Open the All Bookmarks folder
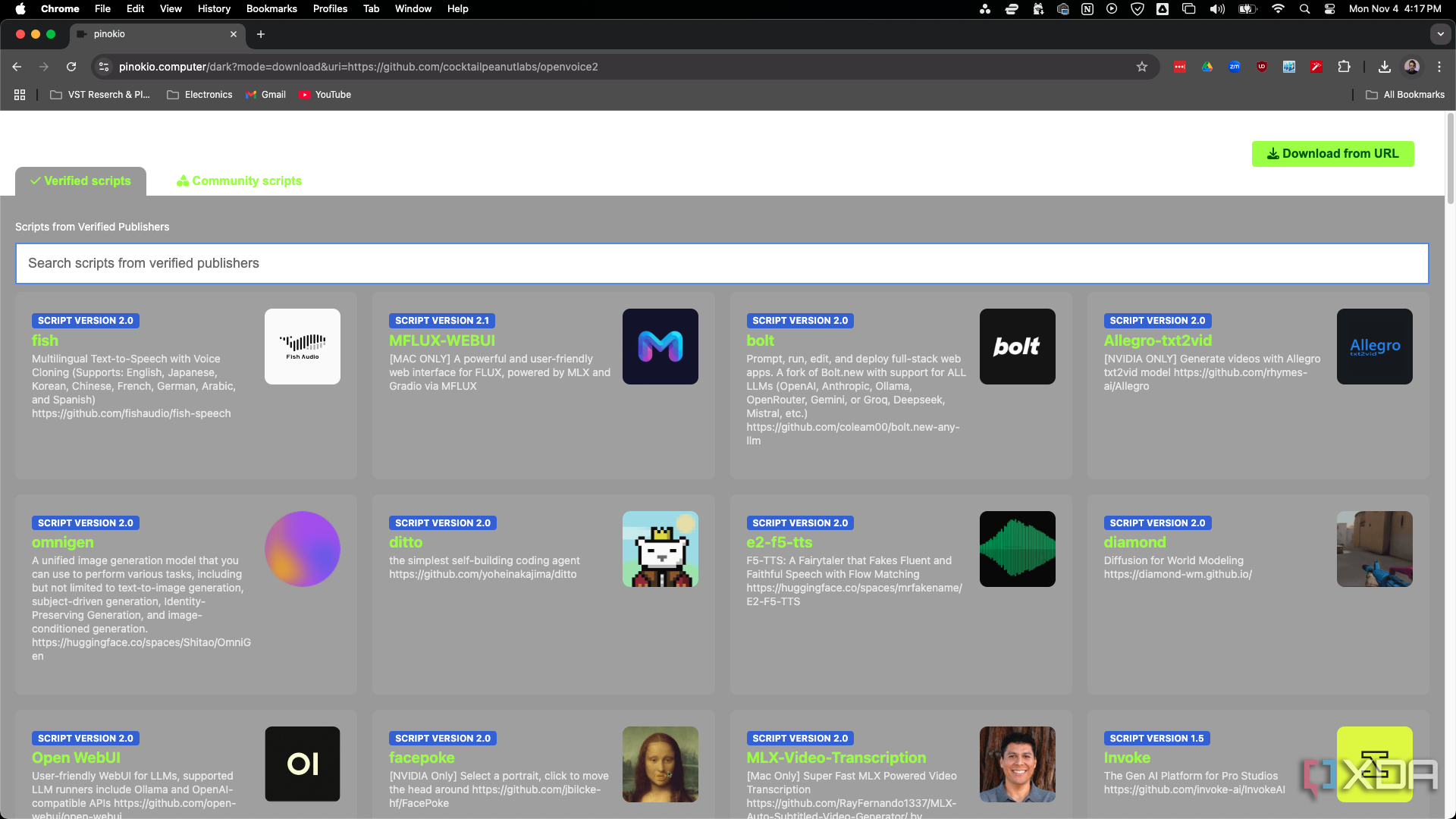This screenshot has width=1456, height=819. [x=1405, y=95]
